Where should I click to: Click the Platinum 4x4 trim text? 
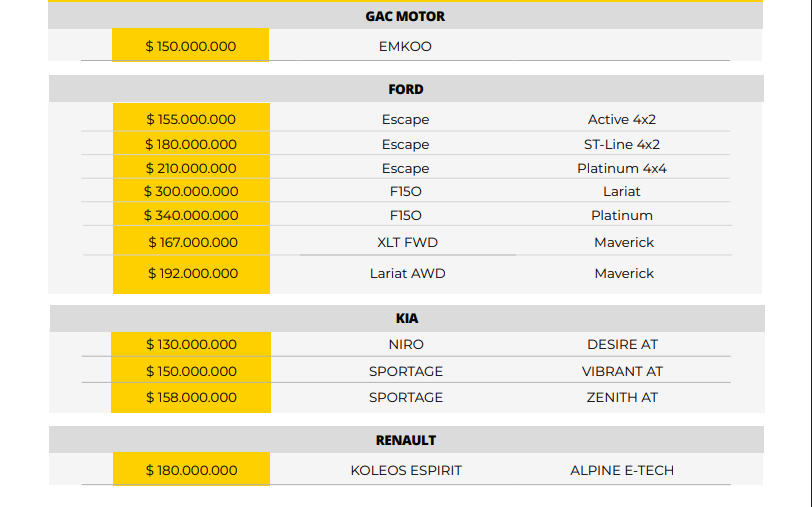(621, 168)
